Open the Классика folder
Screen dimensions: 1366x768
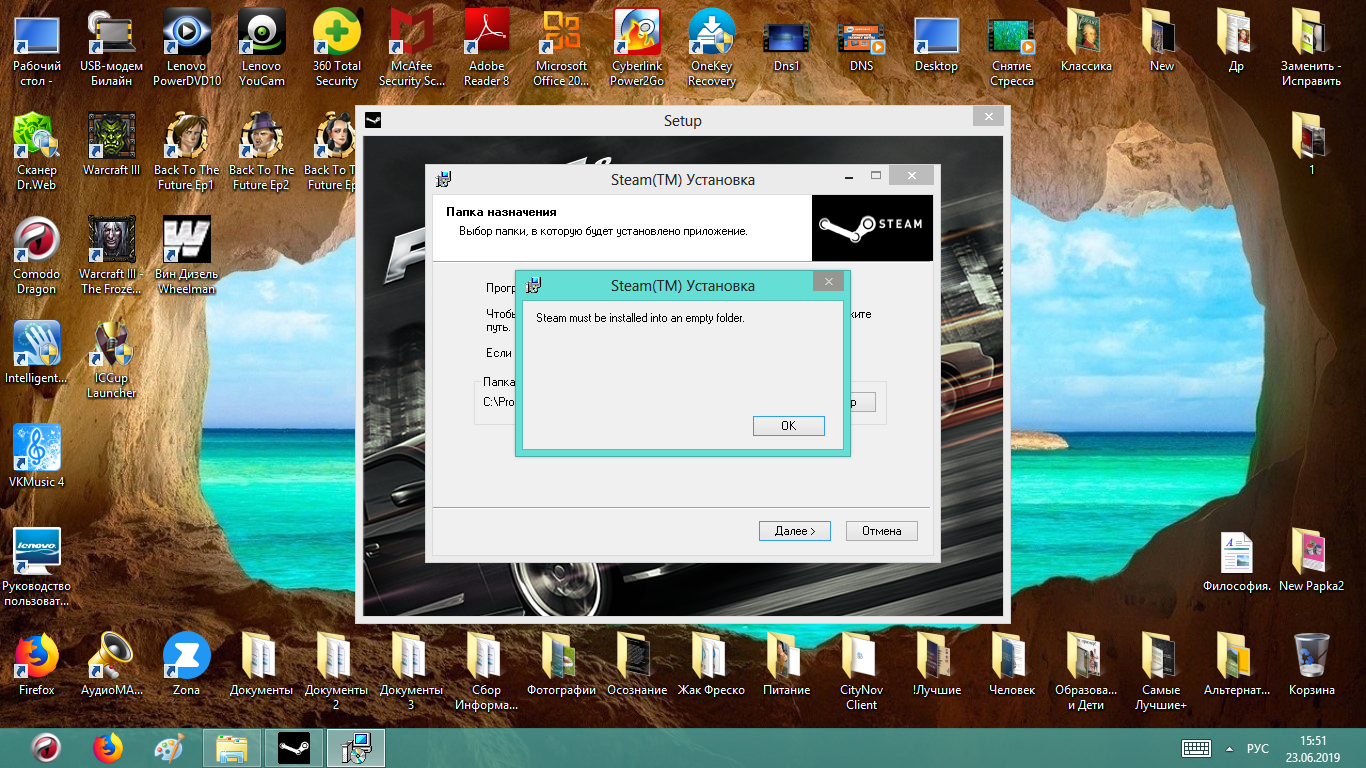pos(1086,40)
